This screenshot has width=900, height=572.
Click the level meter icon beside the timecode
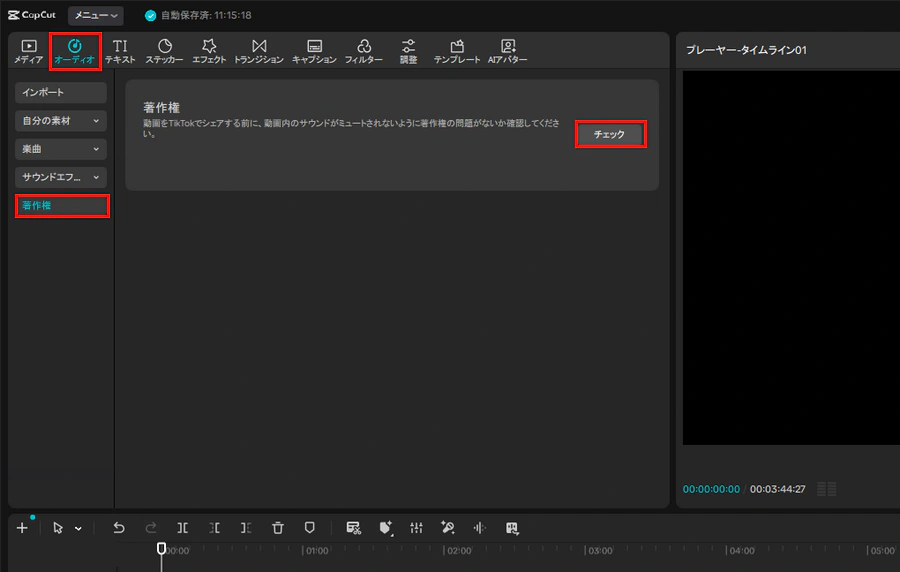(827, 489)
